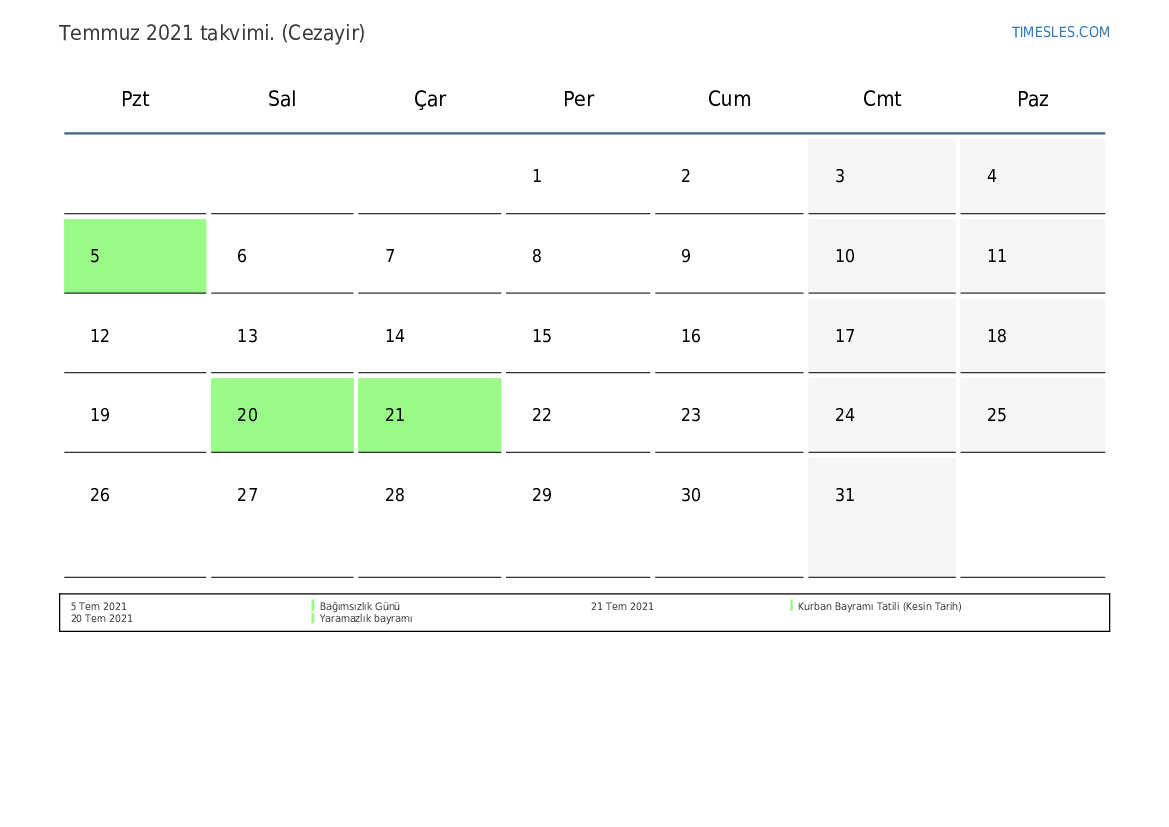Click date 28 in the calendar
Image resolution: width=1169 pixels, height=827 pixels.
tap(429, 518)
